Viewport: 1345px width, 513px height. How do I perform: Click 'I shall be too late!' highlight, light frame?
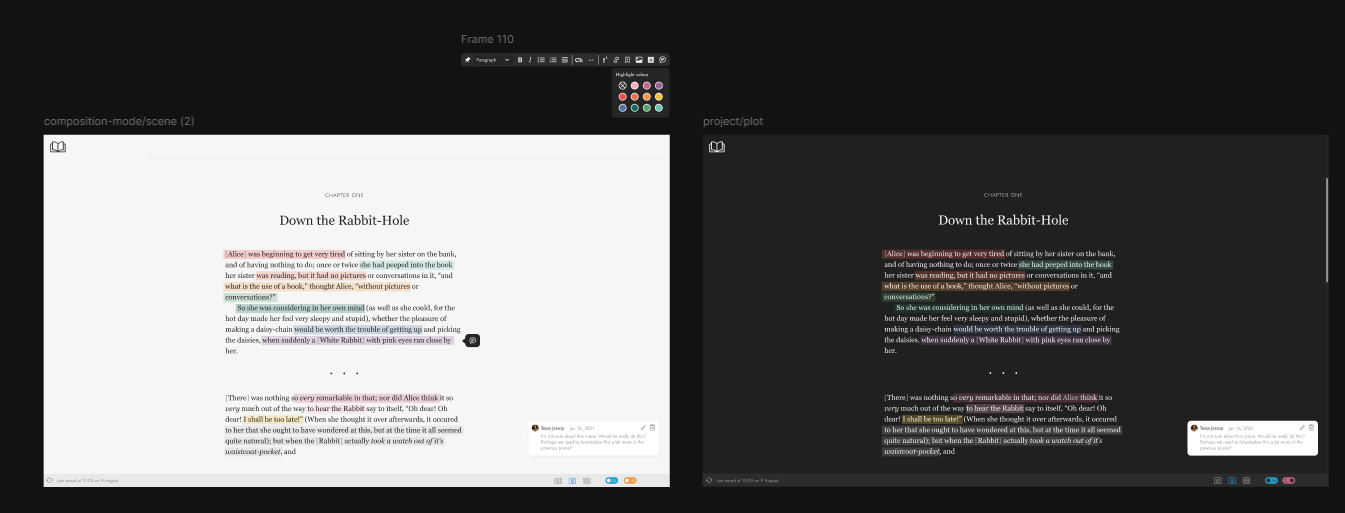(273, 419)
